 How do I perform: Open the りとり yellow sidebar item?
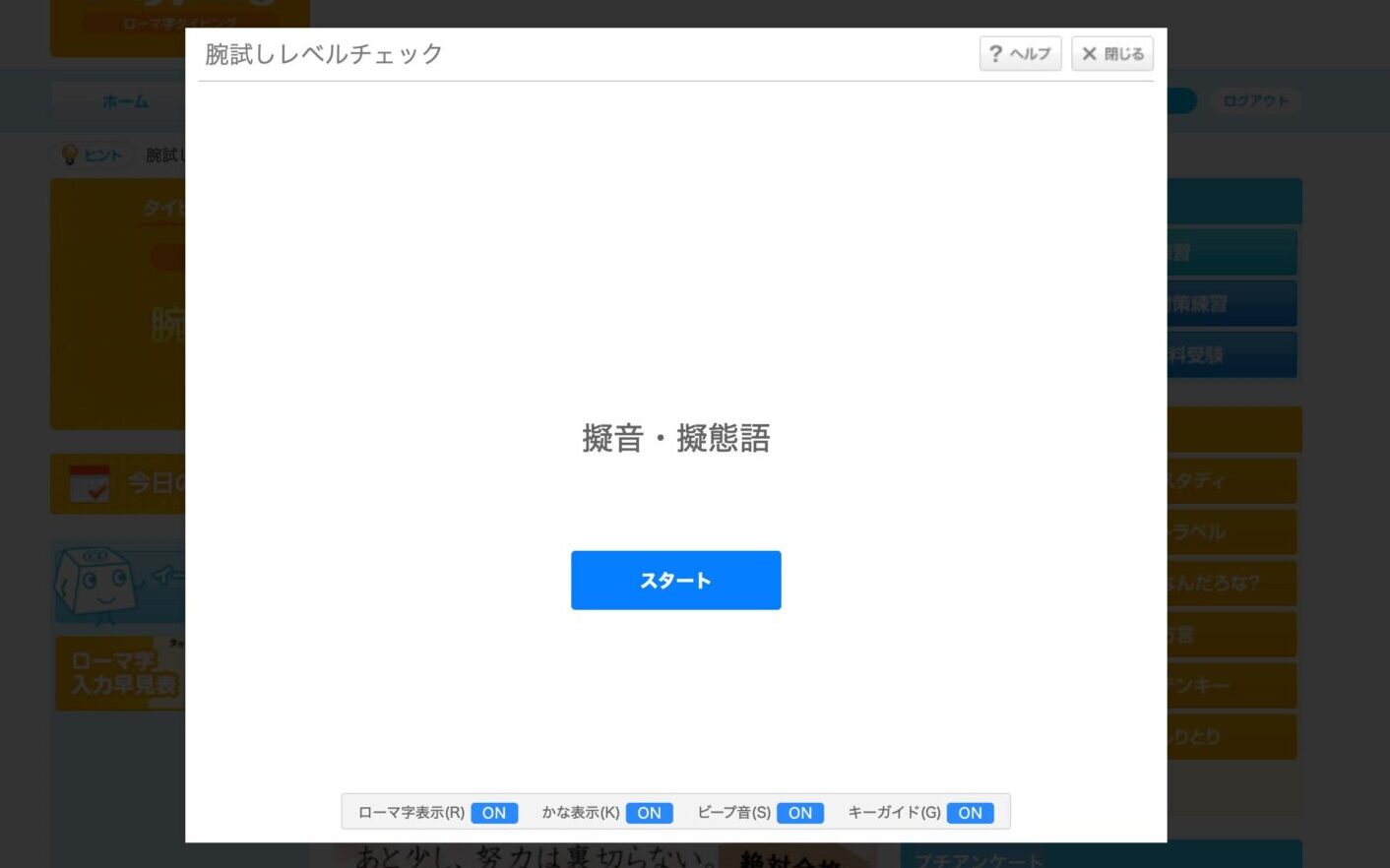[x=1231, y=737]
